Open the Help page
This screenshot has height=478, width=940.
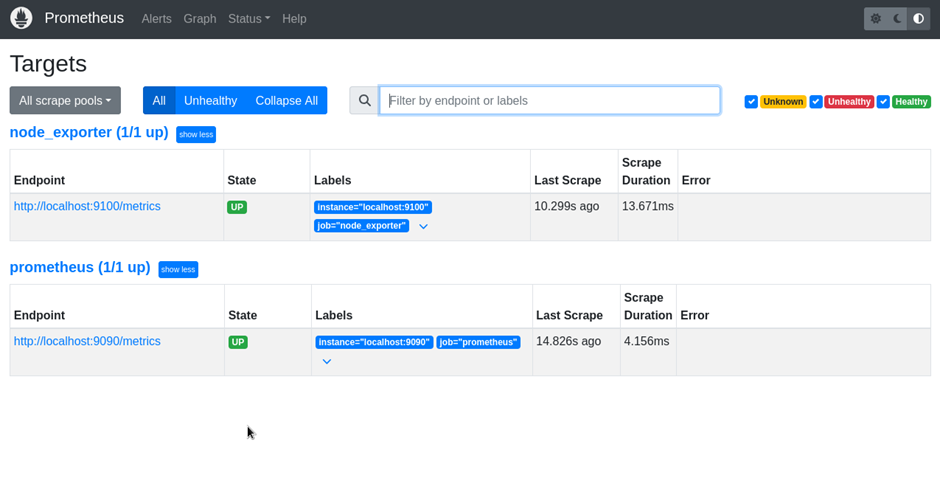click(x=294, y=19)
